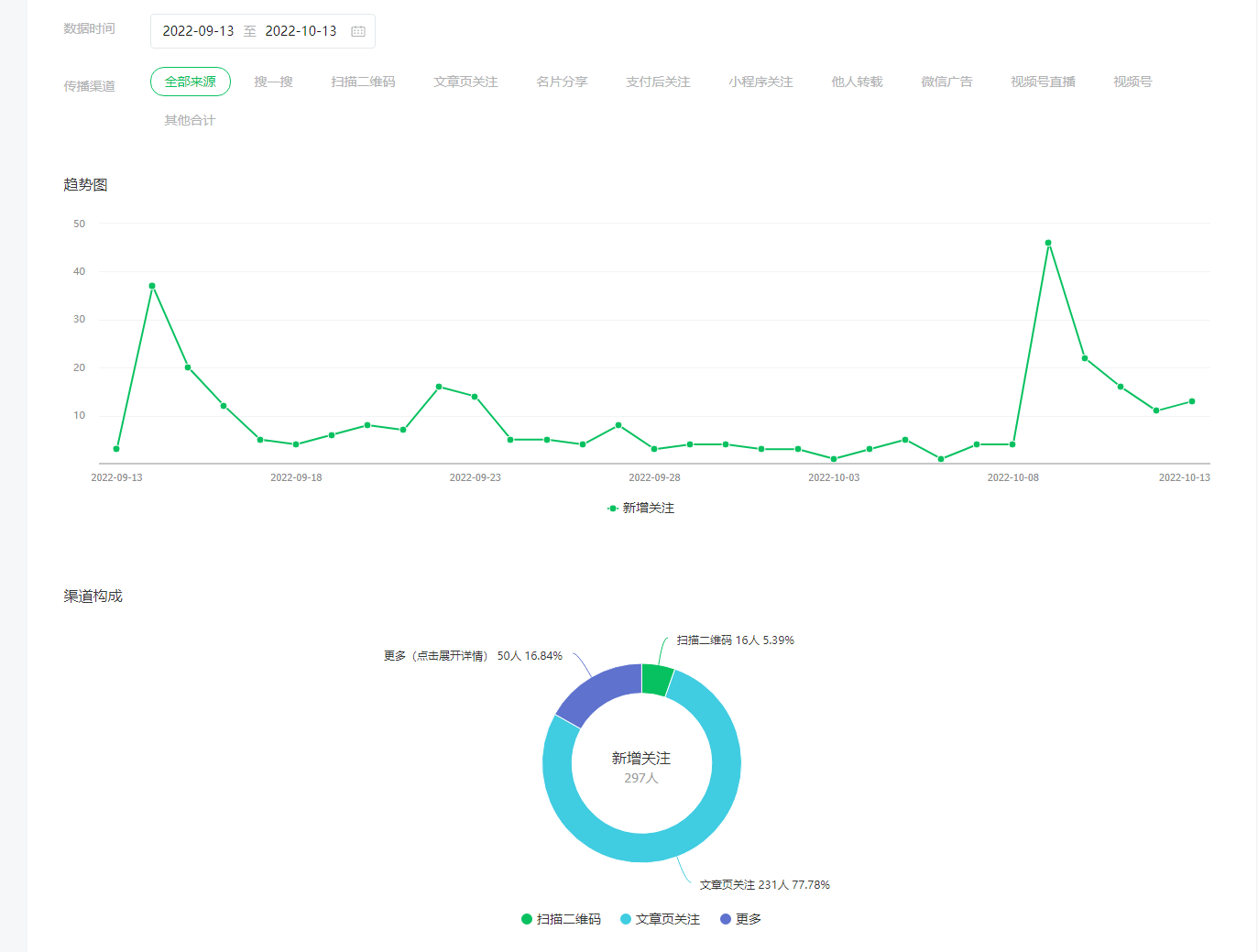Click the 微信广告 channel filter
Image resolution: width=1258 pixels, height=952 pixels.
click(x=946, y=82)
